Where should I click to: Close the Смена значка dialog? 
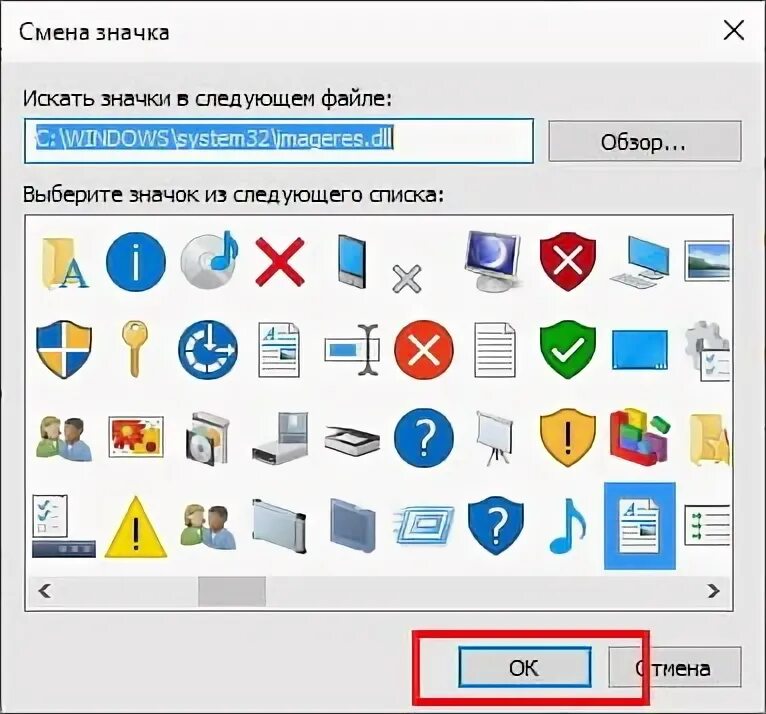pos(734,31)
